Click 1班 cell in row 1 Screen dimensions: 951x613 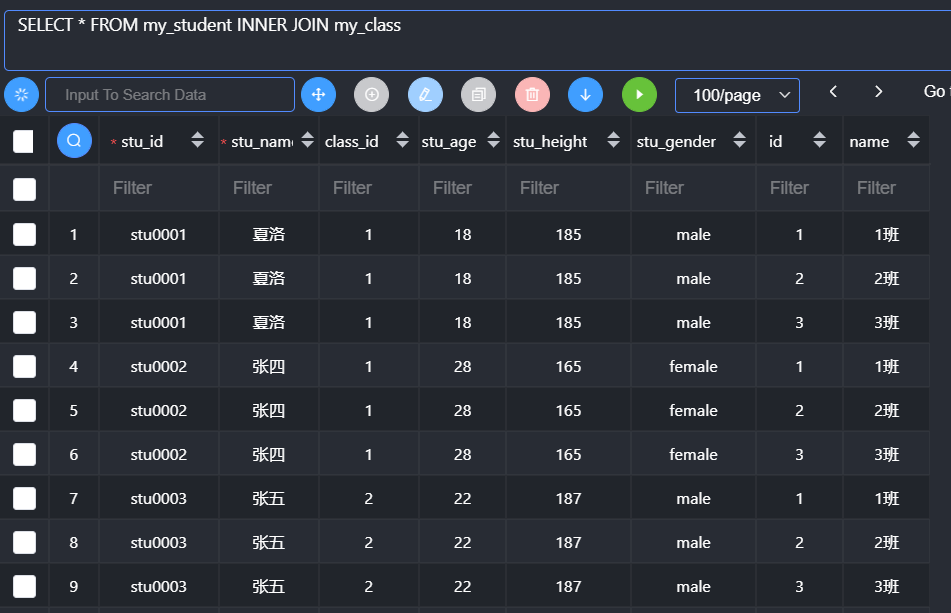[887, 234]
